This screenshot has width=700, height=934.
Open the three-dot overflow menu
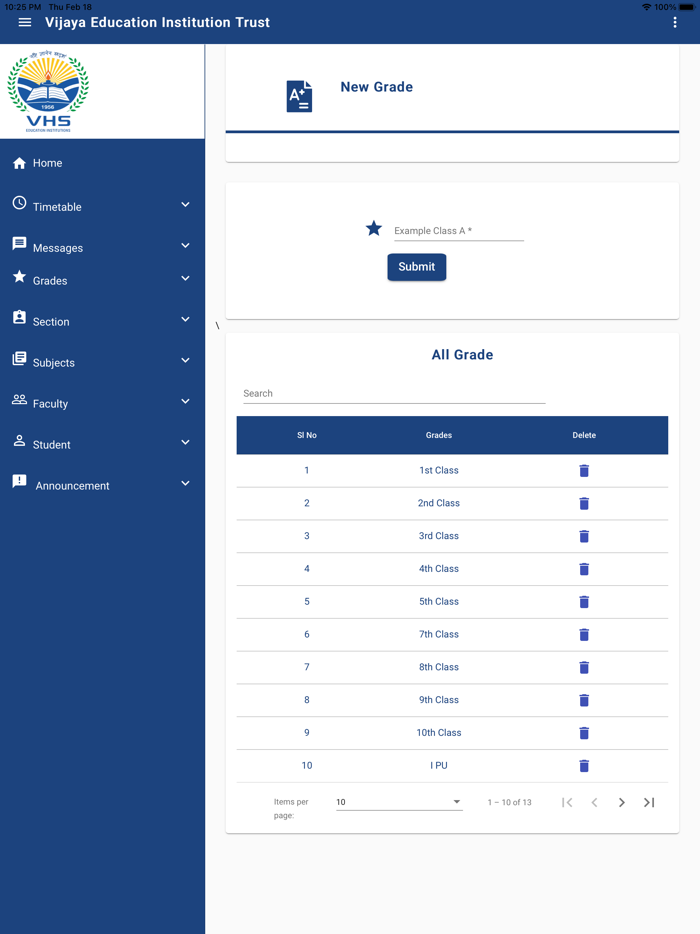(674, 22)
